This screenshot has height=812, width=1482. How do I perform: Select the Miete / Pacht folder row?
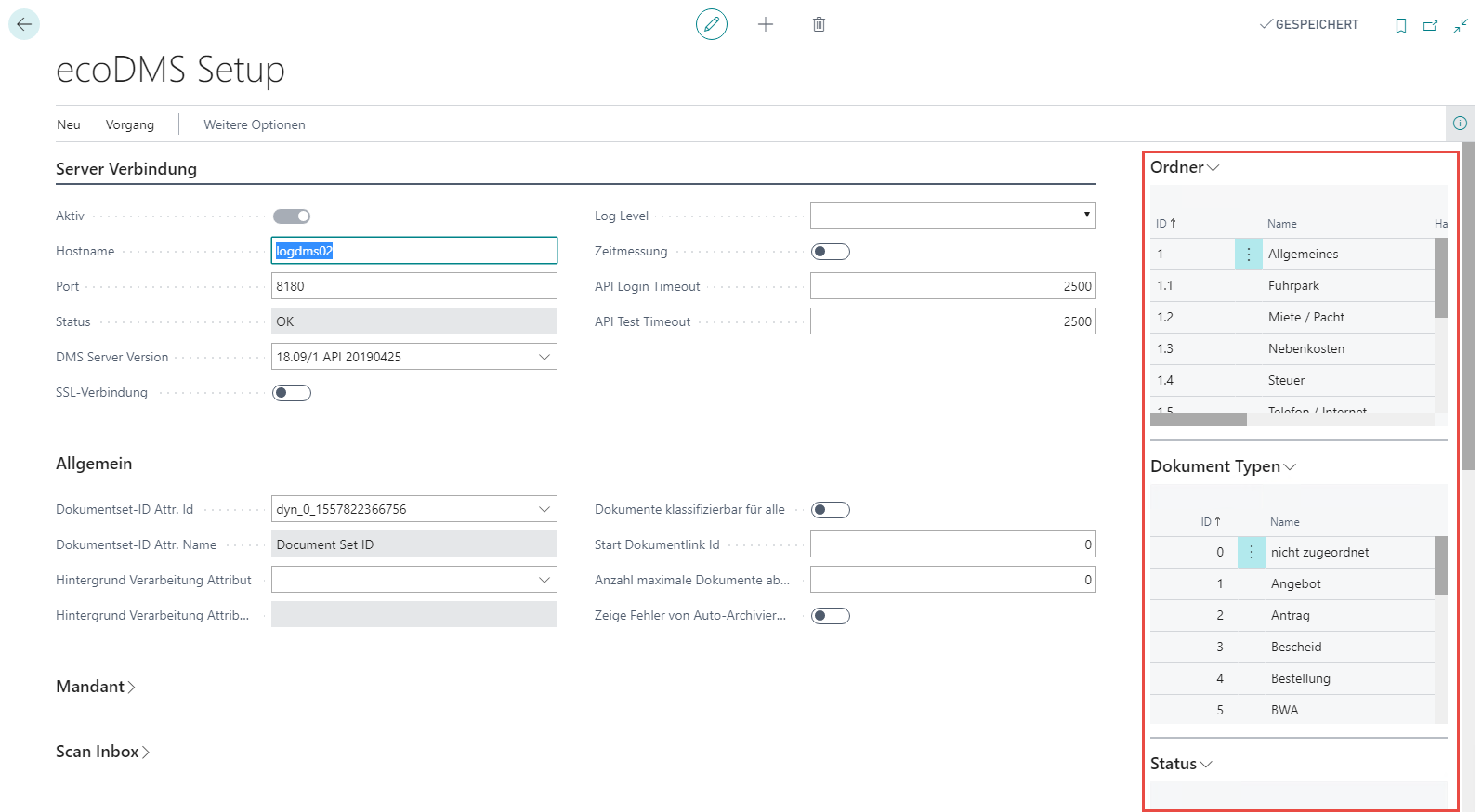coord(1292,318)
